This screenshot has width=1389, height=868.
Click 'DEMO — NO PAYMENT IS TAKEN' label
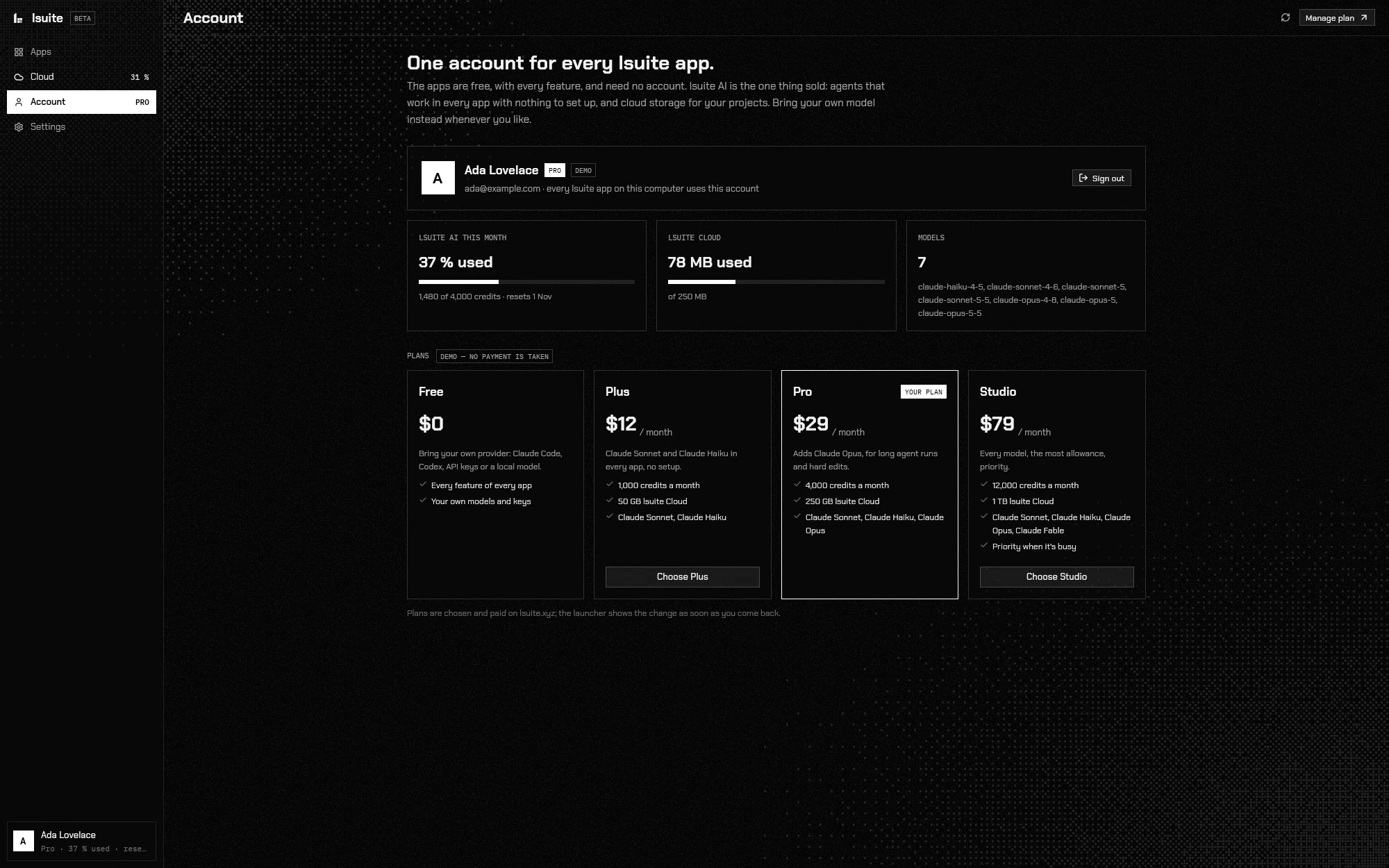pyautogui.click(x=494, y=356)
